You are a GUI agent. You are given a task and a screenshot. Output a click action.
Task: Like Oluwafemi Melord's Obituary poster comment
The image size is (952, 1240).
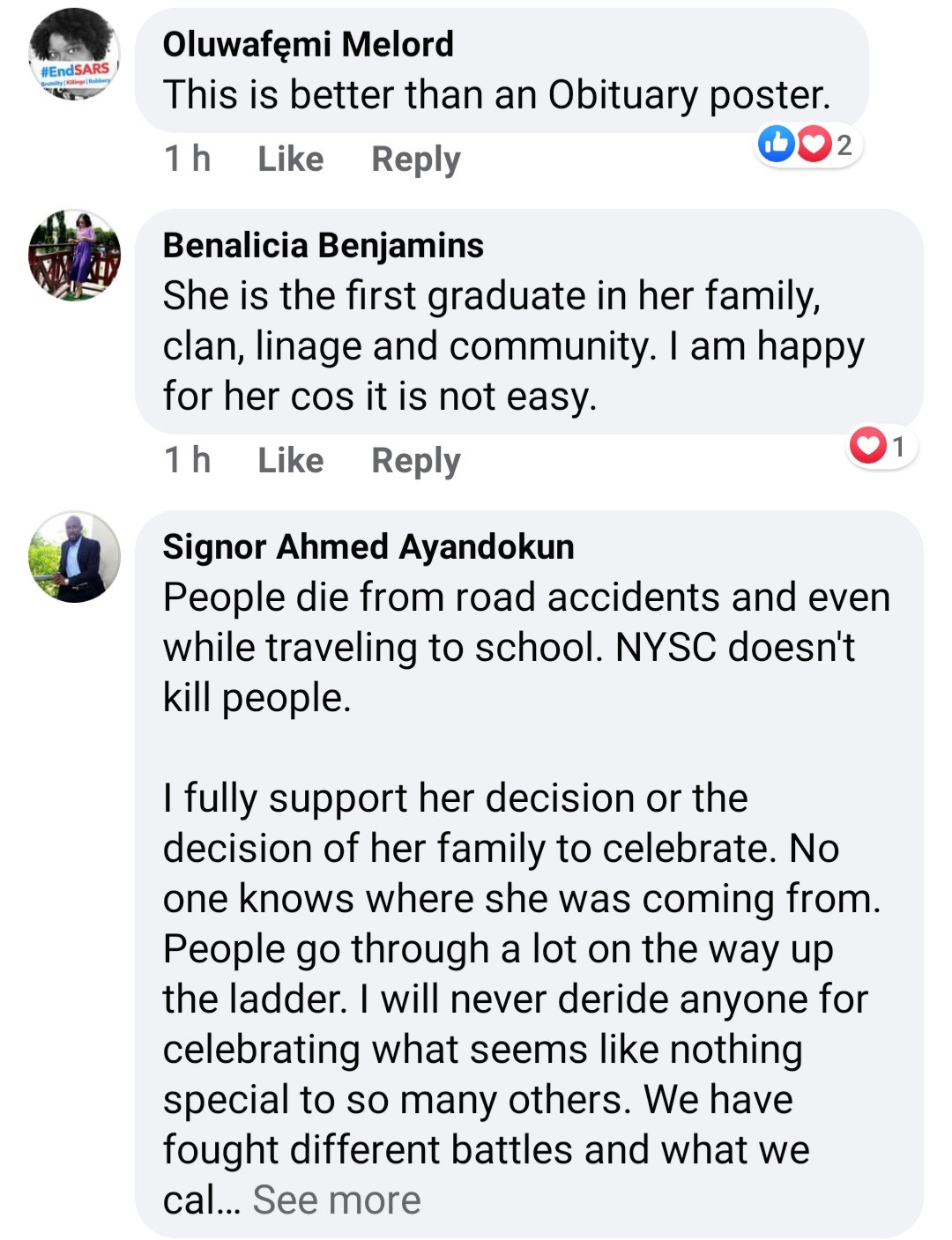[x=290, y=160]
